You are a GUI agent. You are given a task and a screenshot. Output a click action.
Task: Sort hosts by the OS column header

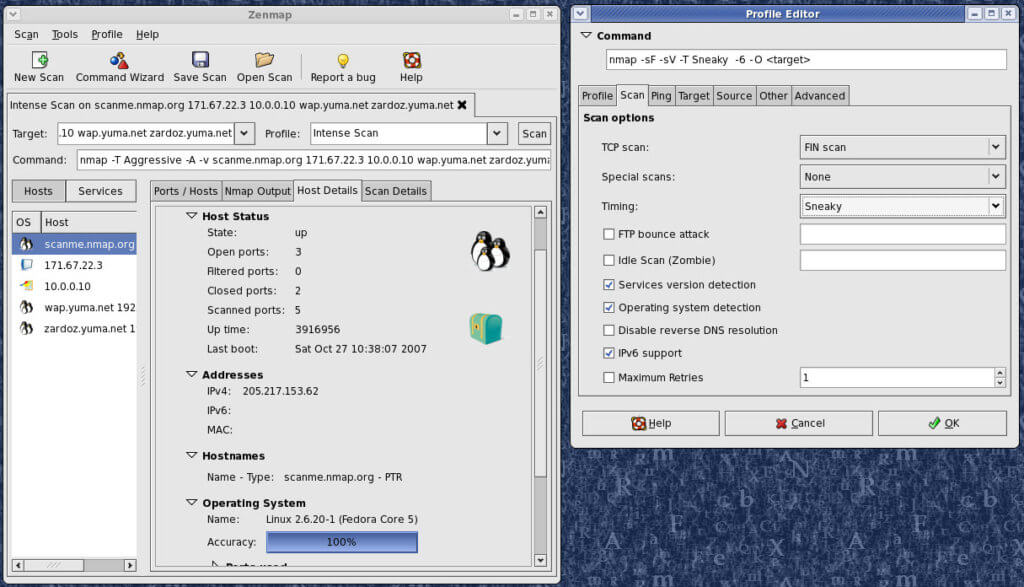click(x=26, y=222)
